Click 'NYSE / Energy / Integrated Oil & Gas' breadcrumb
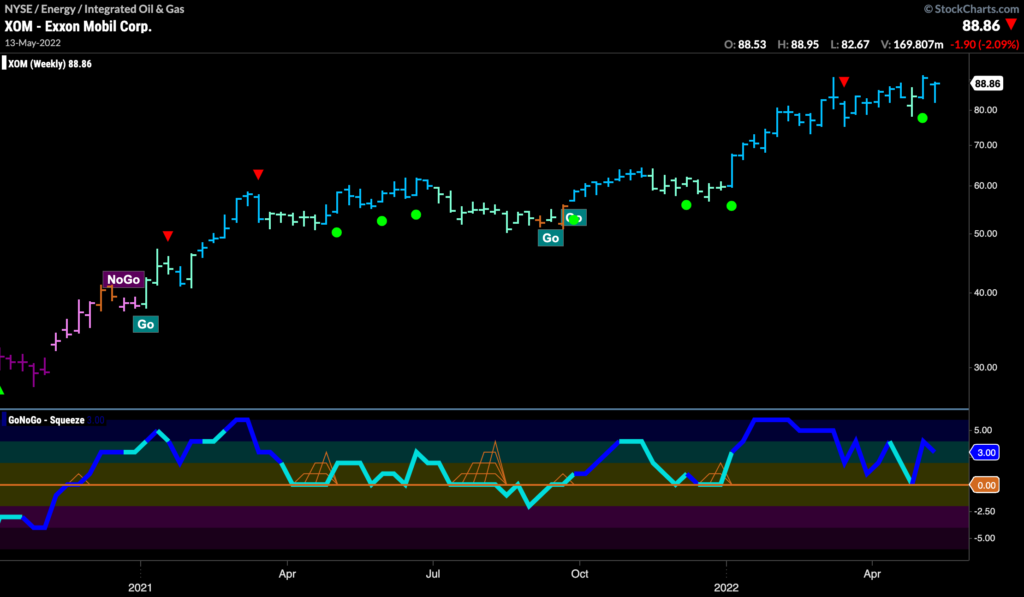Viewport: 1024px width, 597px height. point(94,9)
